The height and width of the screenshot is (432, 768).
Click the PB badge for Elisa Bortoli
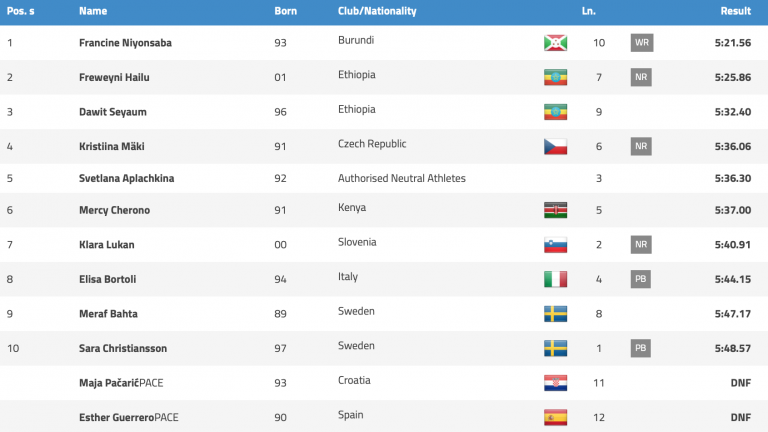[641, 279]
